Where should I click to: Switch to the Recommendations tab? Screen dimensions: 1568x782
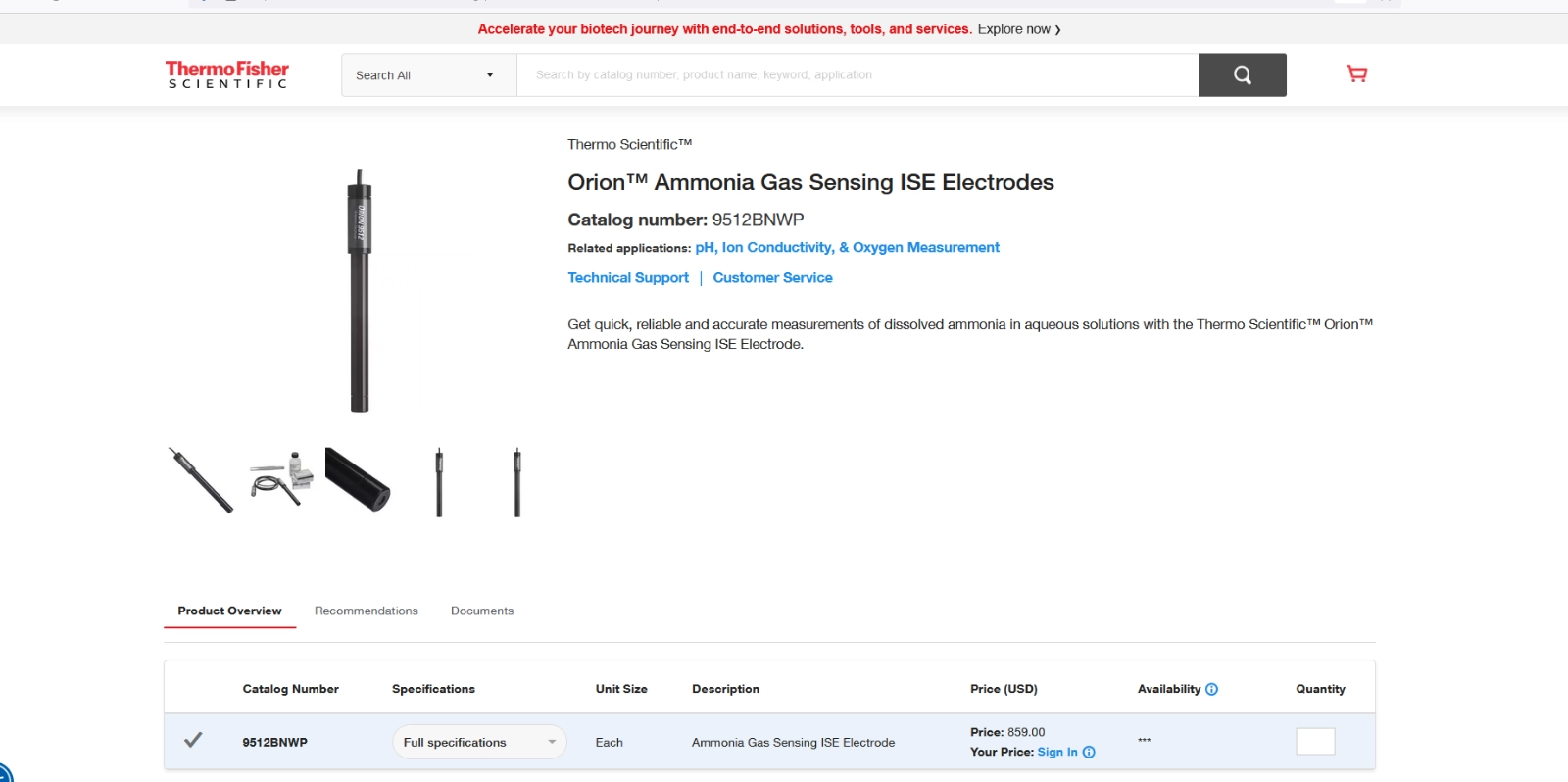point(366,611)
